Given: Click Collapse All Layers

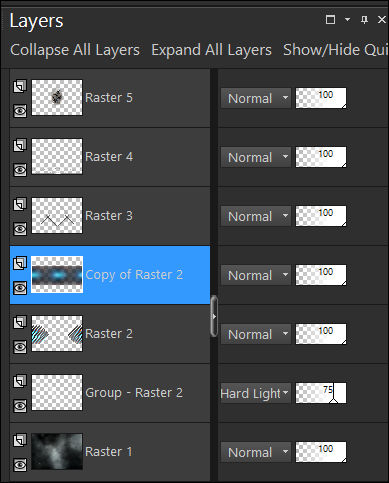Looking at the screenshot, I should 75,50.
